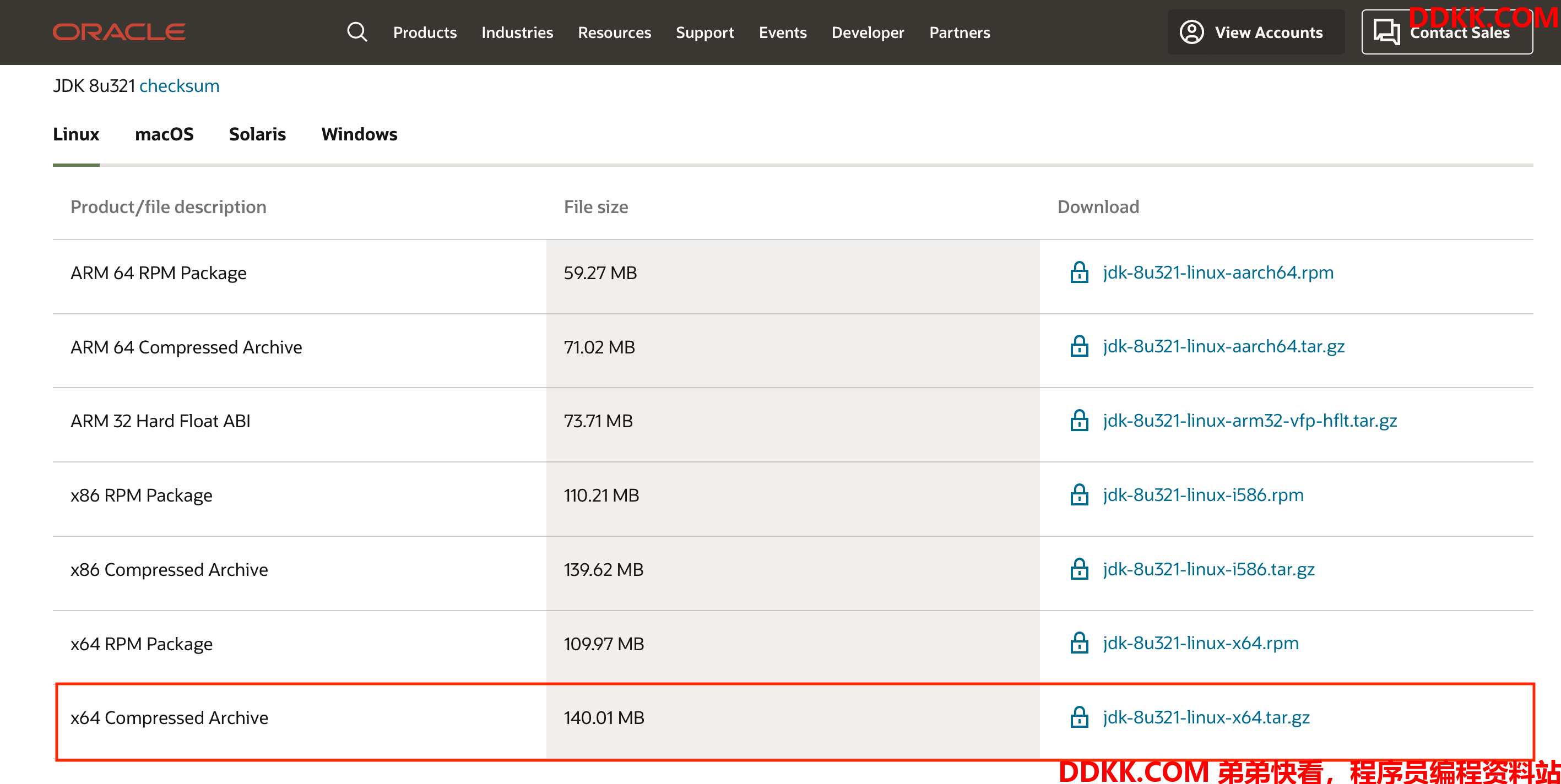Switch to the macOS tab
The height and width of the screenshot is (784, 1561).
tap(164, 134)
